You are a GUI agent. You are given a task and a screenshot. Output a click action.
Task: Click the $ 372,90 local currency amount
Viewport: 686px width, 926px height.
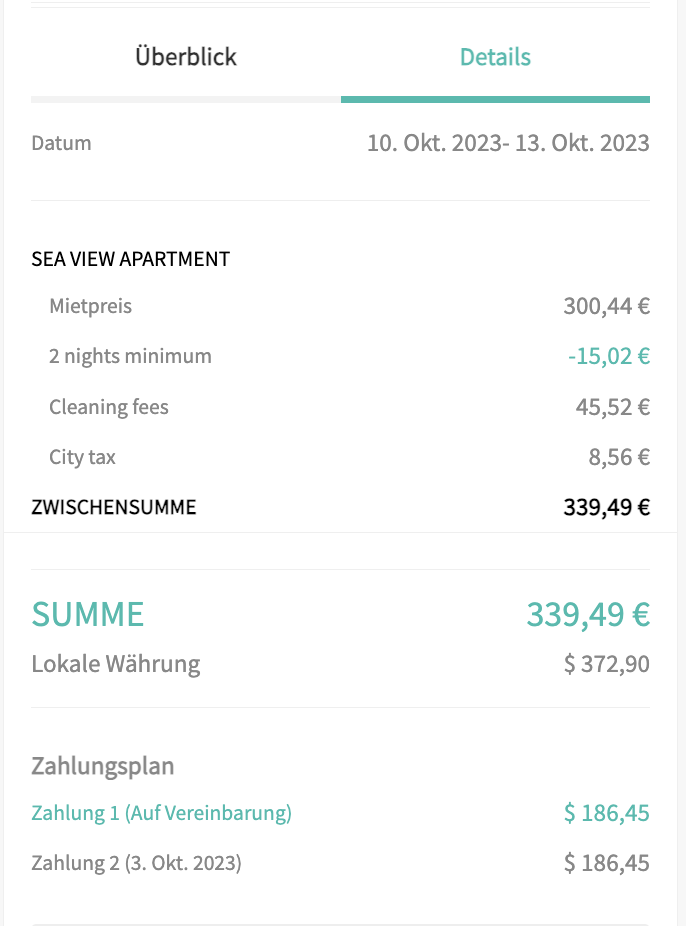click(x=606, y=663)
